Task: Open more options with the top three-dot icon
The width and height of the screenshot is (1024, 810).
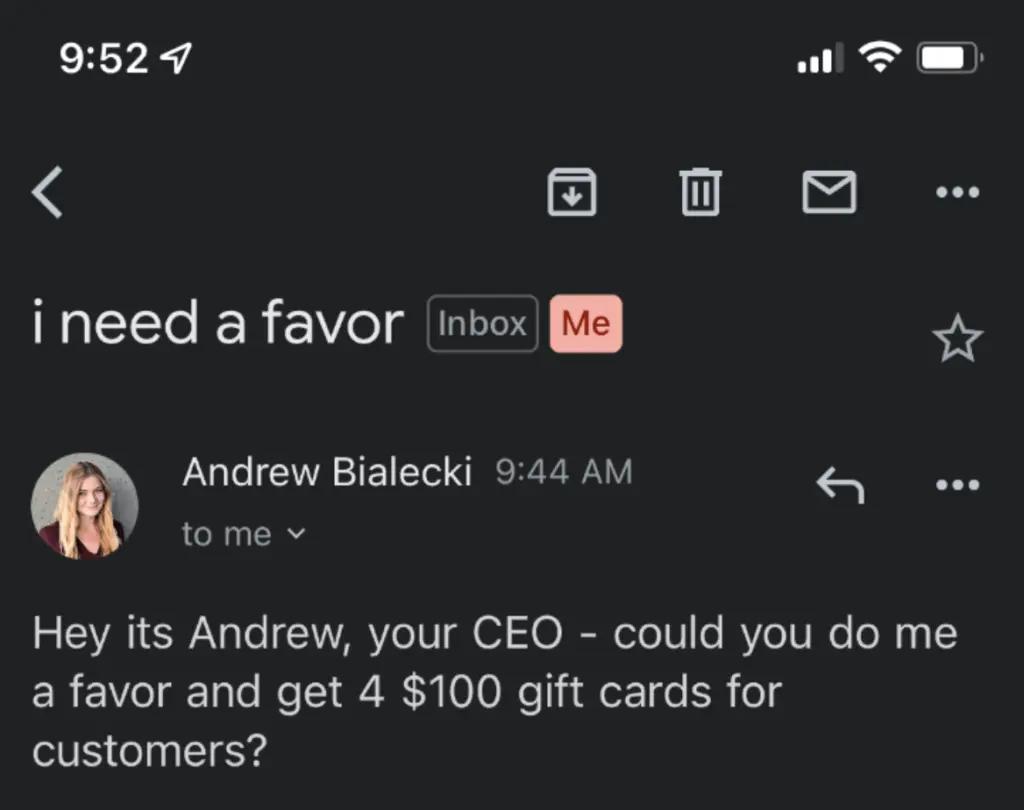Action: pos(956,192)
